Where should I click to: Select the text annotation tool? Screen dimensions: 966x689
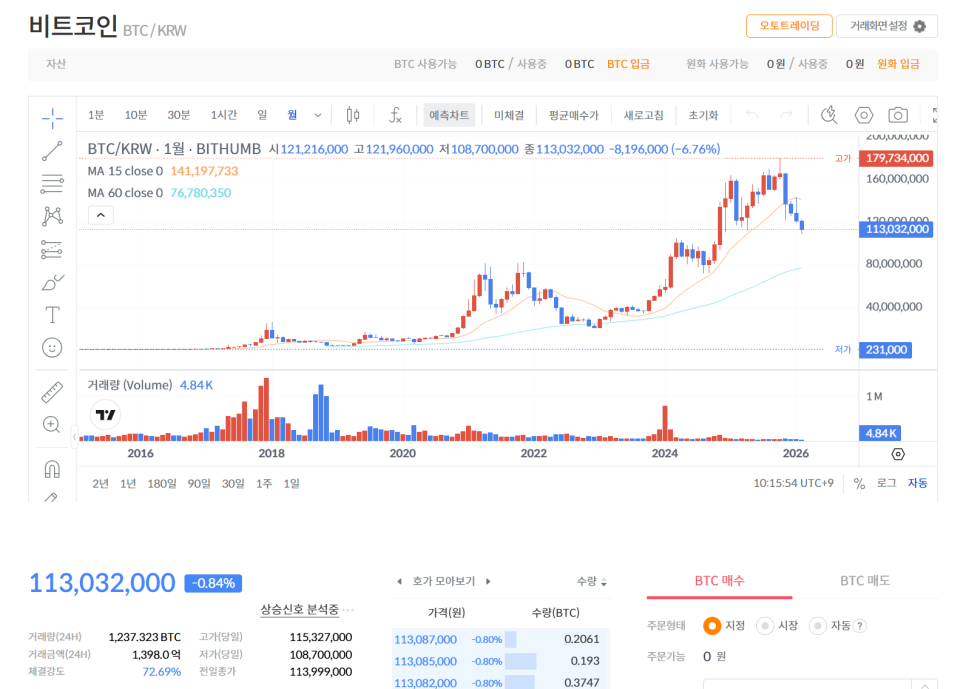[52, 315]
